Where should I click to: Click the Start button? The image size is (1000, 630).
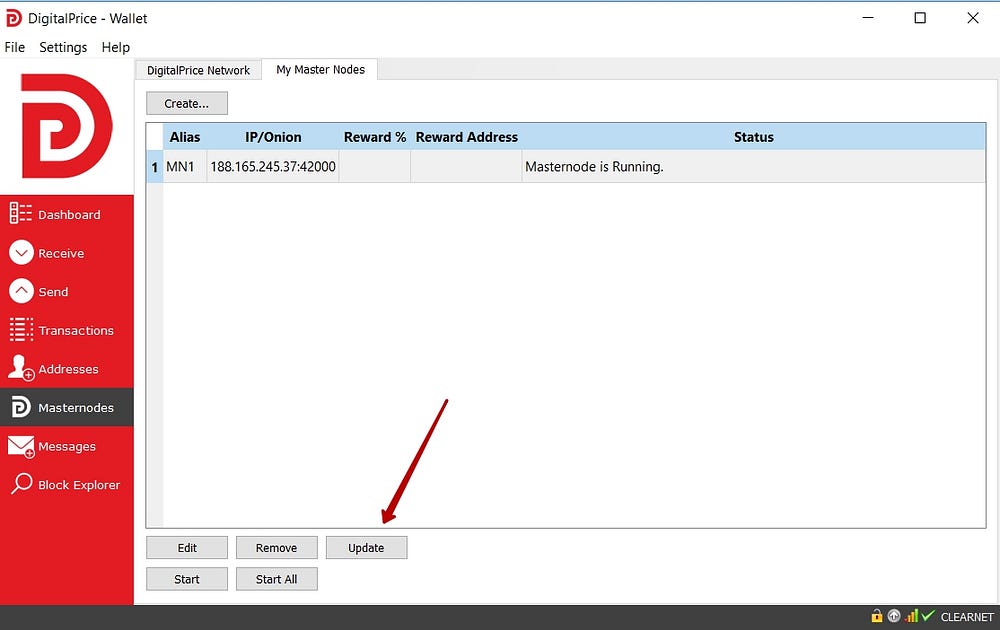point(187,579)
